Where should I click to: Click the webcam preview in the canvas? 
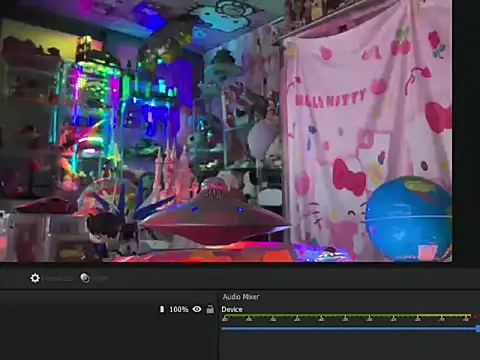point(226,131)
